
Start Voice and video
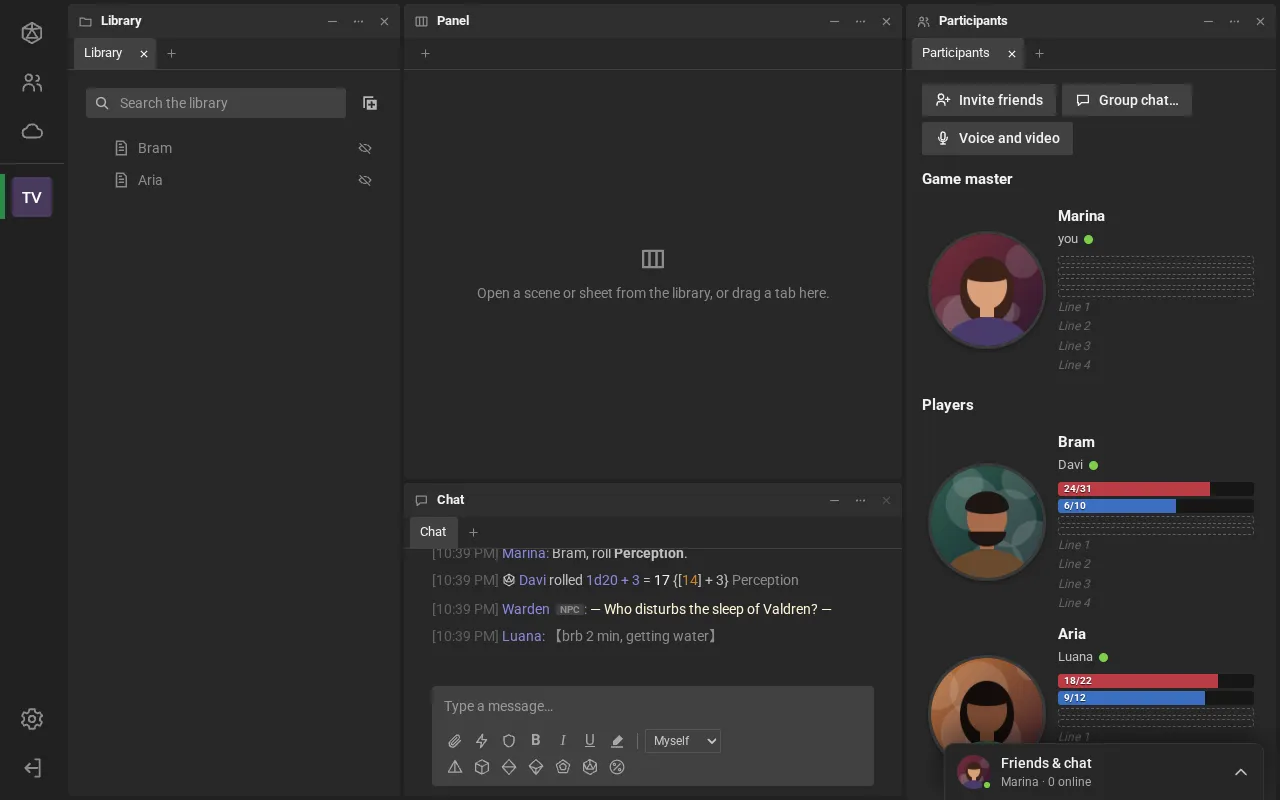tap(997, 138)
